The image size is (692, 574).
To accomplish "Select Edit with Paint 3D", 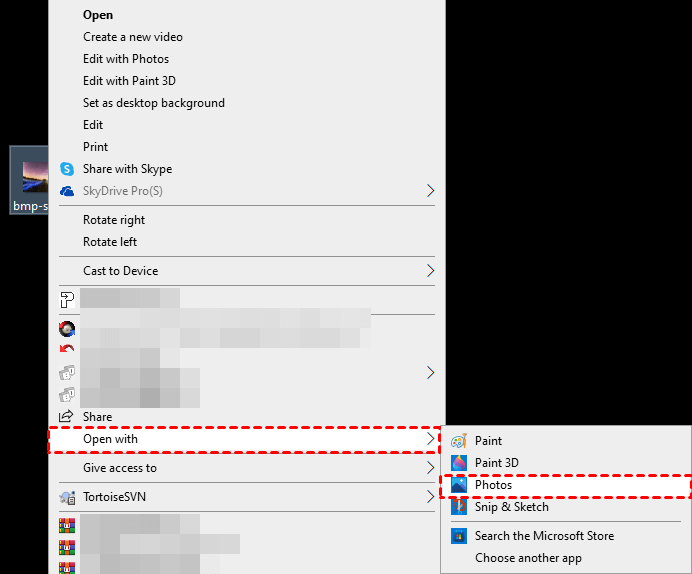I will 129,81.
